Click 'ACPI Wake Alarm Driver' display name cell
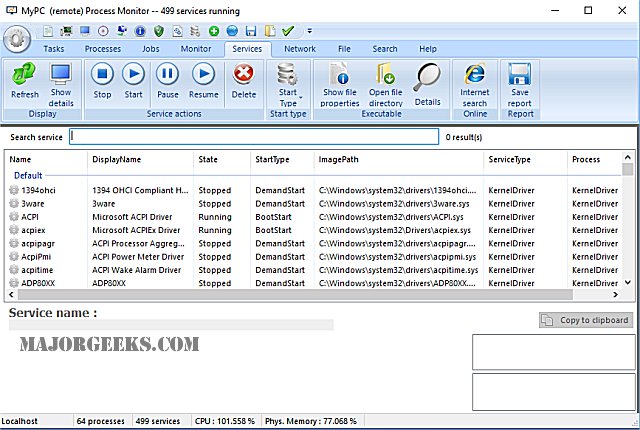This screenshot has width=640, height=430. (136, 270)
